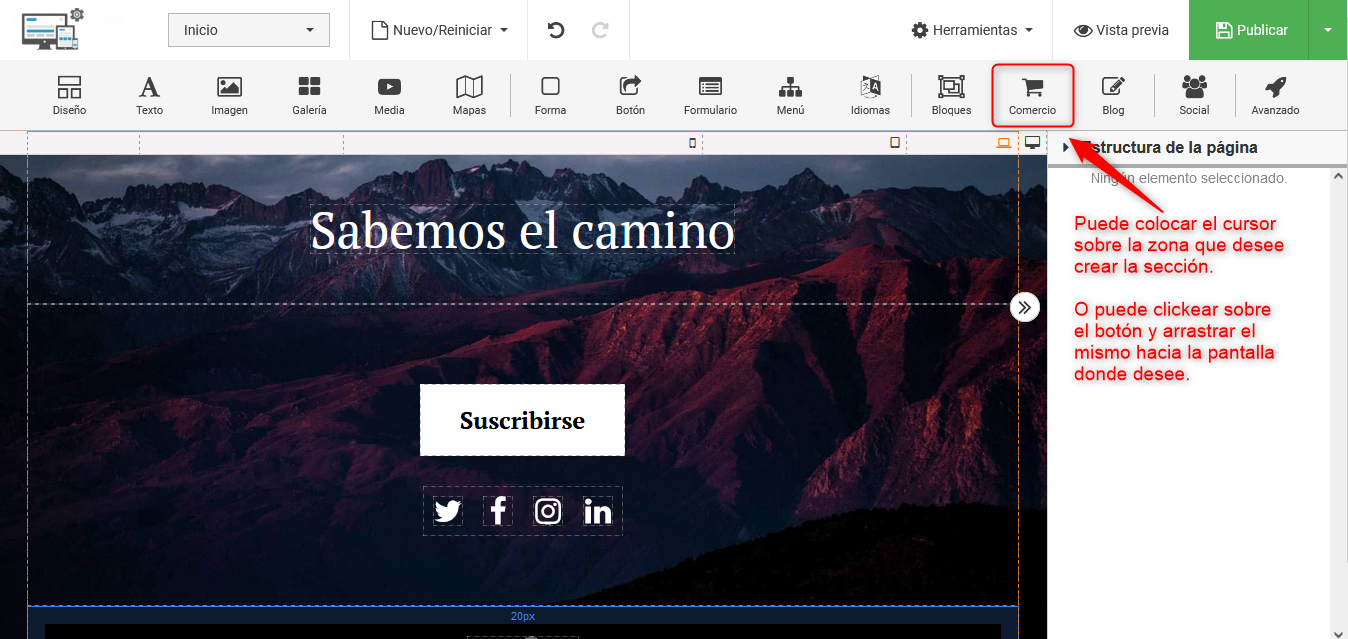Collapse the Estructura de la página panel
The width and height of the screenshot is (1348, 639).
[x=1066, y=148]
